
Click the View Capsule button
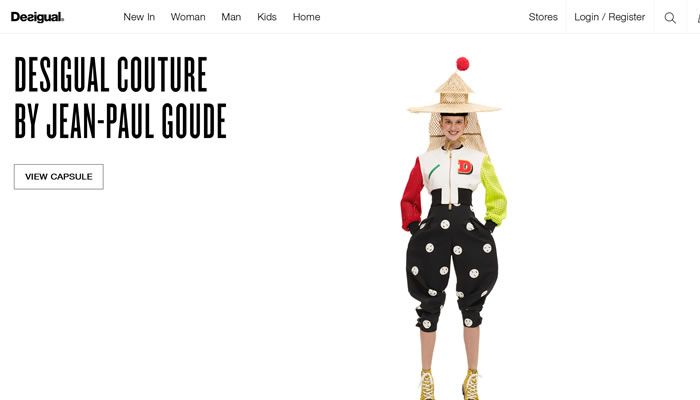tap(58, 177)
